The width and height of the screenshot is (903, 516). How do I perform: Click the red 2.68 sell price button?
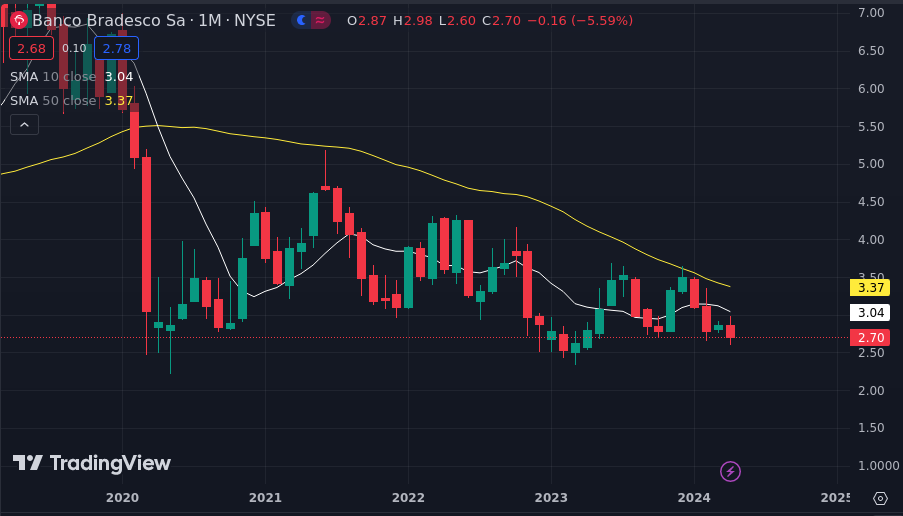click(x=31, y=48)
